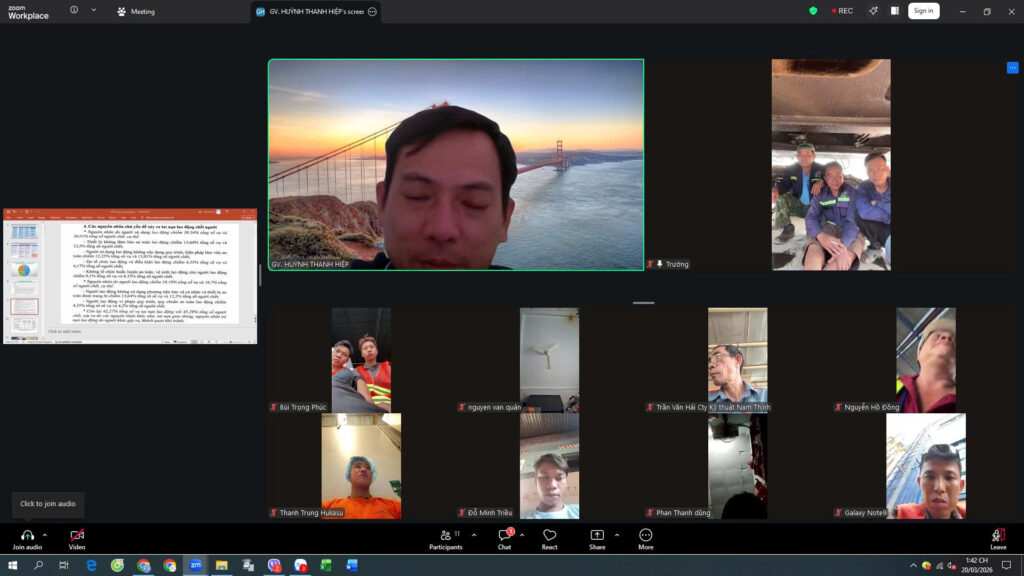Open the Chat panel
1024x576 pixels.
click(504, 536)
